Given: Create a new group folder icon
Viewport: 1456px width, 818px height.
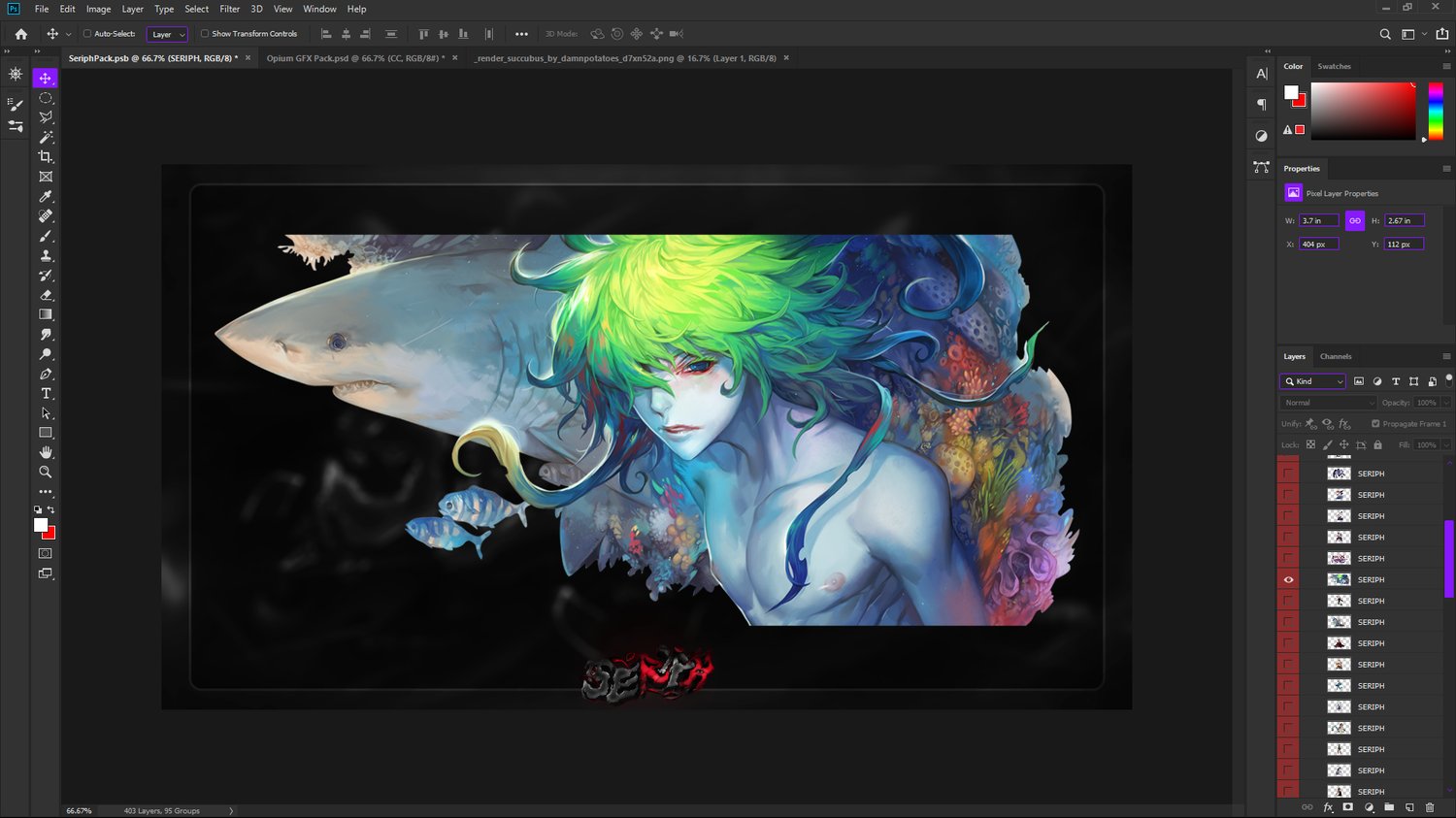Looking at the screenshot, I should pos(1389,807).
